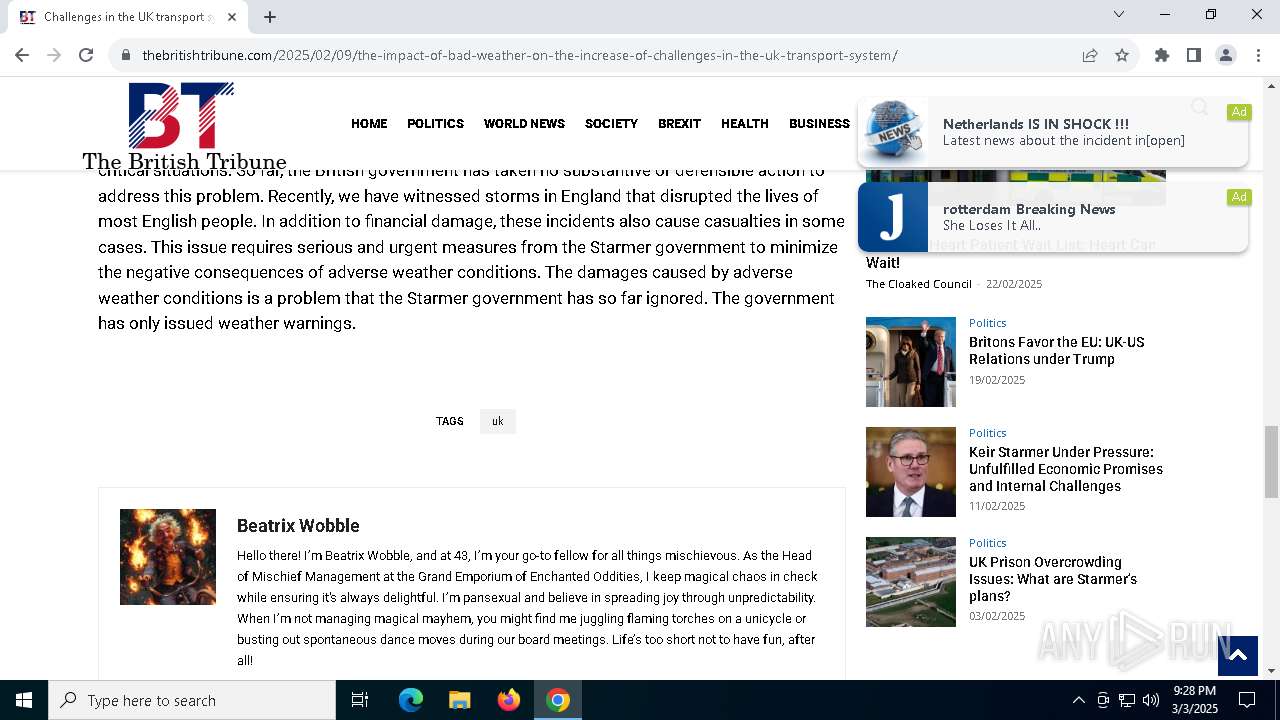Click The British Tribune logo
1280x720 pixels.
point(184,127)
